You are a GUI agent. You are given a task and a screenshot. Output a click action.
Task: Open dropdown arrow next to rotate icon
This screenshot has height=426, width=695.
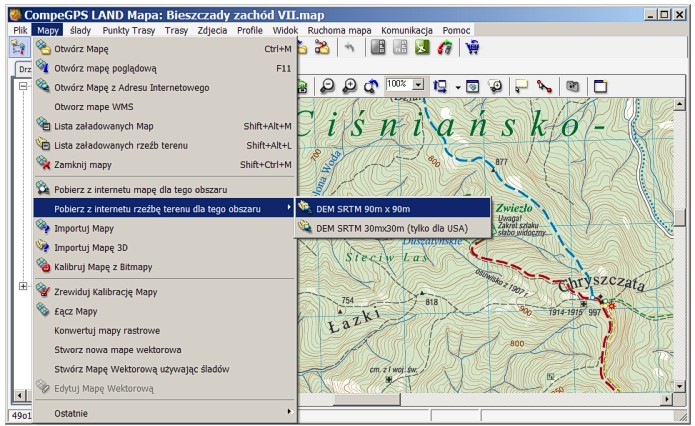458,87
